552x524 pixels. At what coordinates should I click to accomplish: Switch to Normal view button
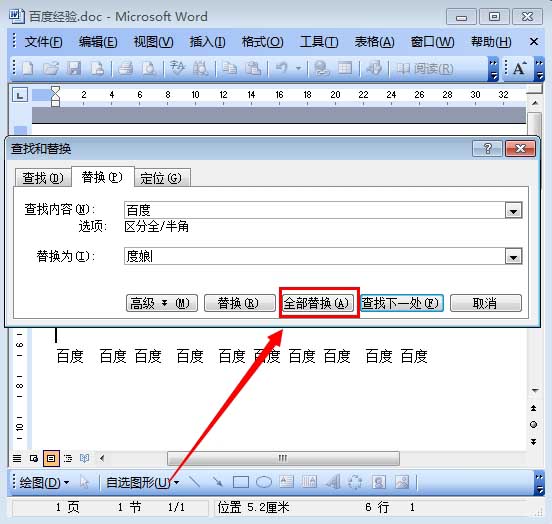click(17, 458)
